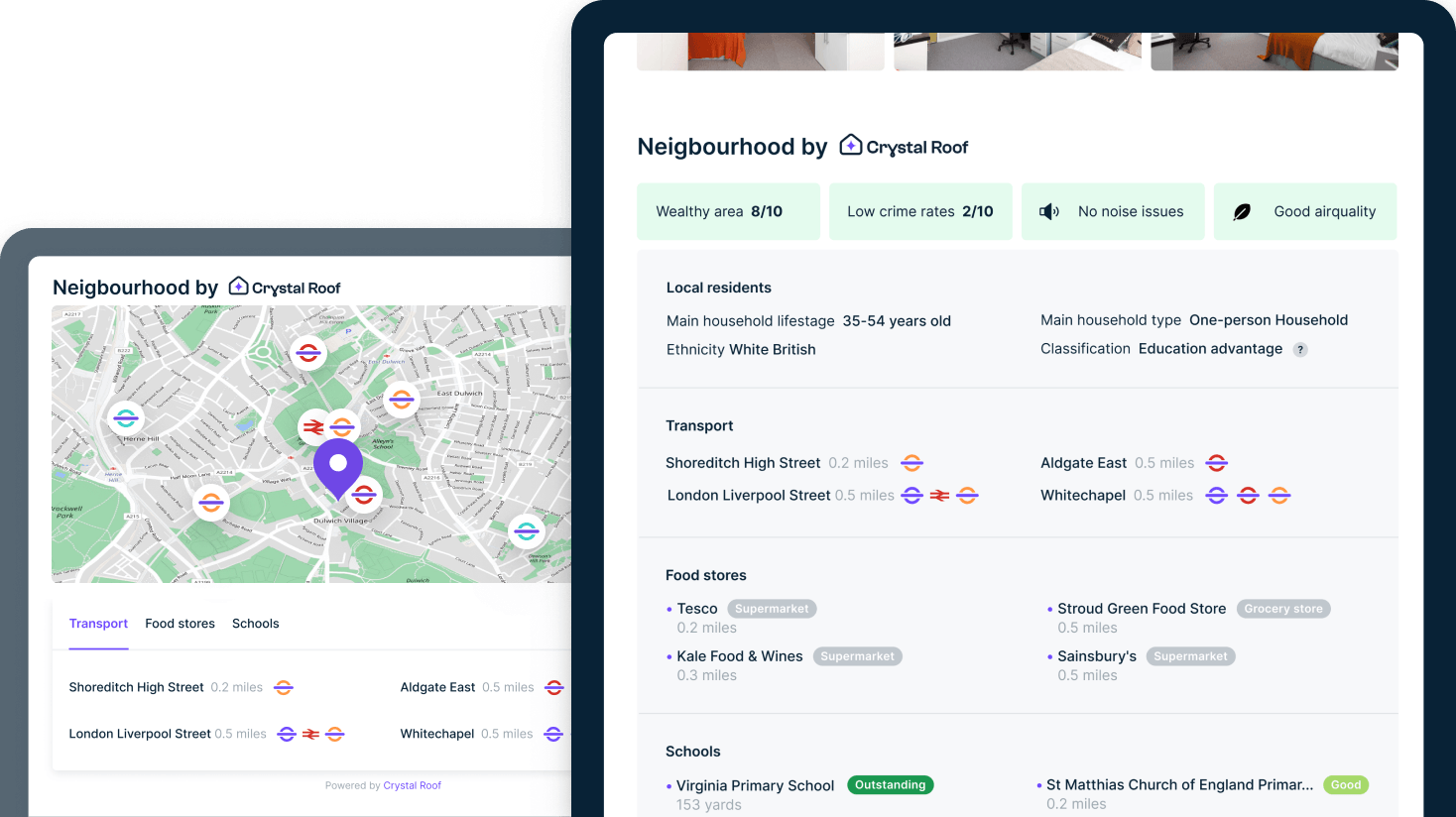This screenshot has height=817, width=1456.
Task: Click the Crystal Roof house logo in right panel
Action: point(850,146)
